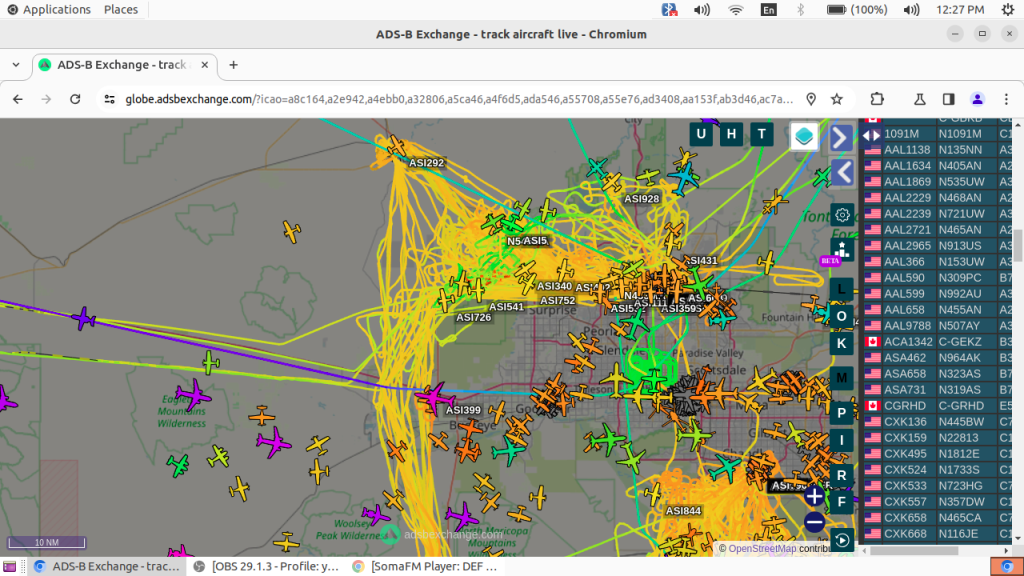1024x576 pixels.
Task: Open Chrome Labs flask icon
Action: coord(920,99)
